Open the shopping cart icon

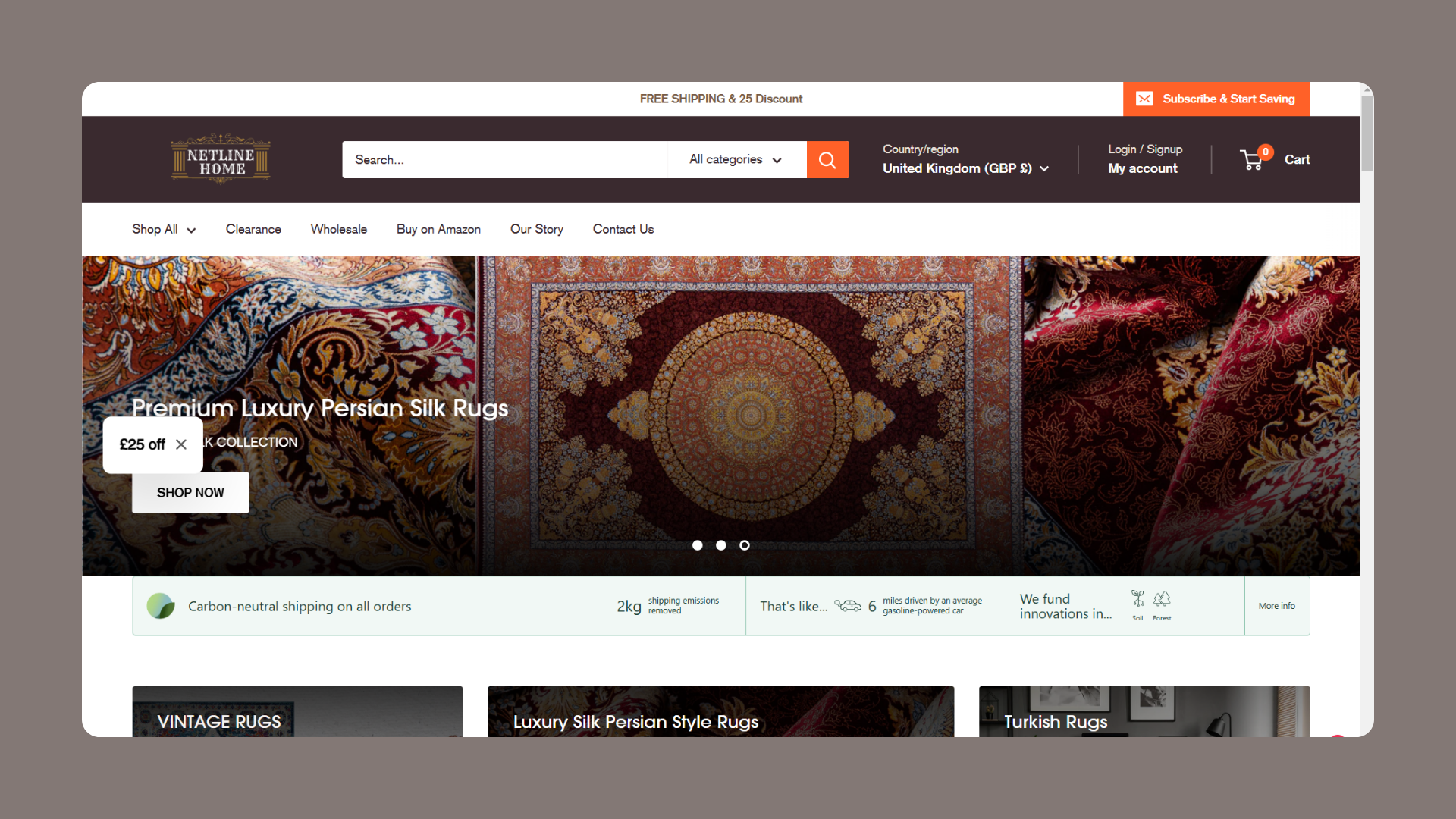point(1252,160)
